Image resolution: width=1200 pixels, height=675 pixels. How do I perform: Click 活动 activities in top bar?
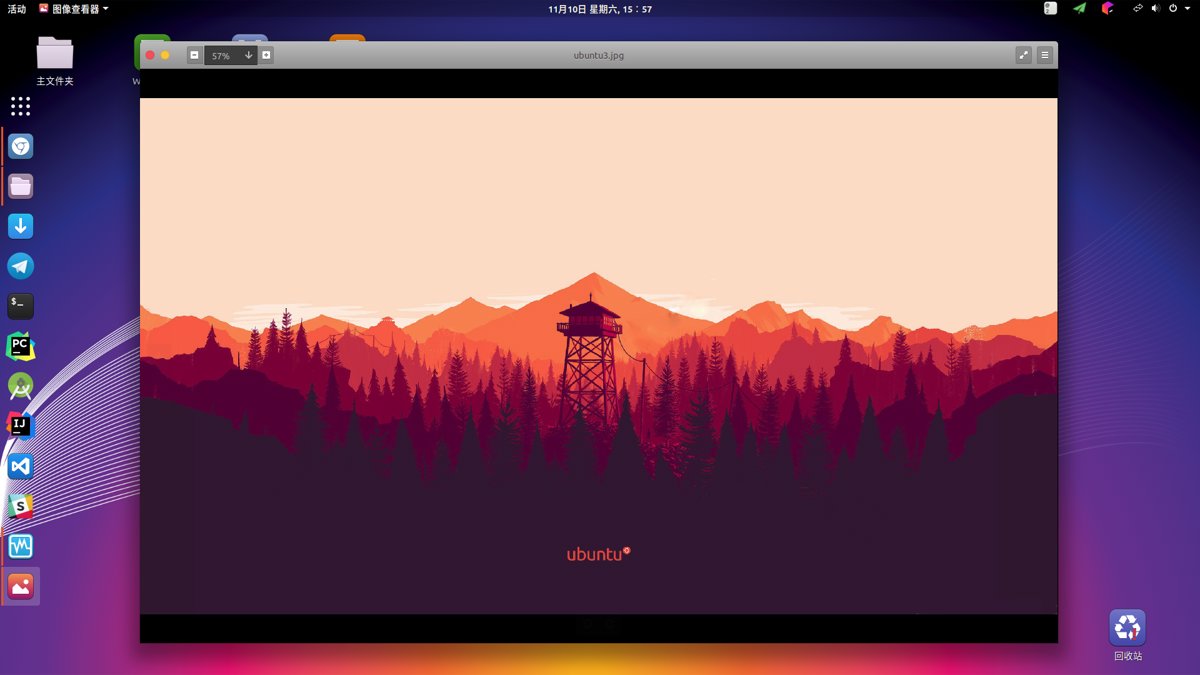coord(17,8)
